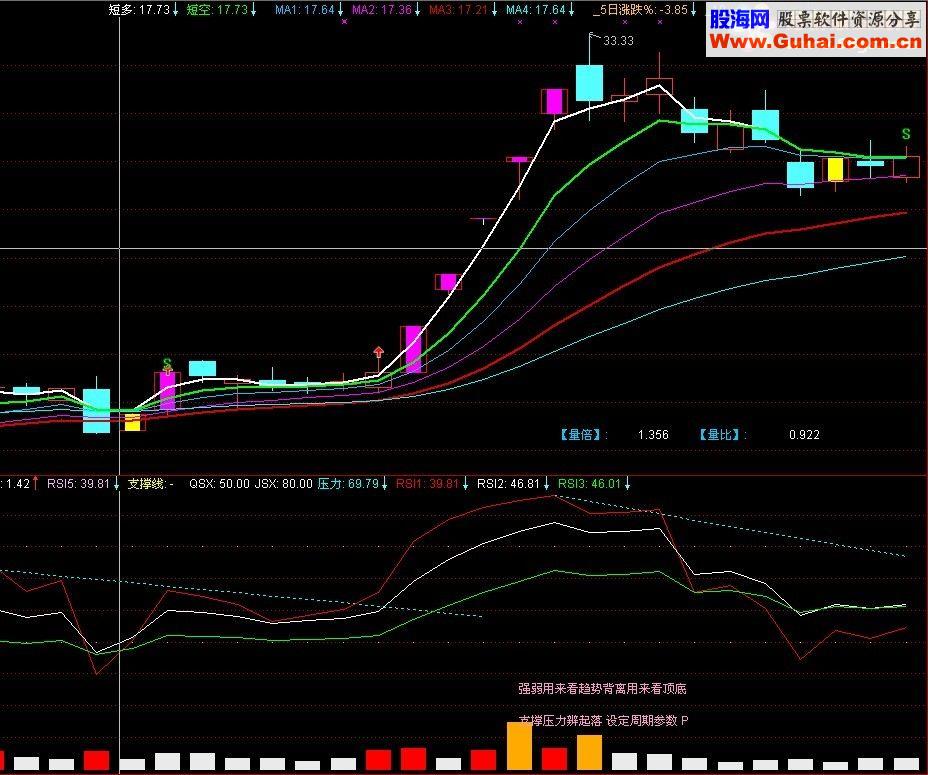Select the _5日涨跌%: -3.85 label
Viewport: 928px width, 775px height.
tap(640, 10)
